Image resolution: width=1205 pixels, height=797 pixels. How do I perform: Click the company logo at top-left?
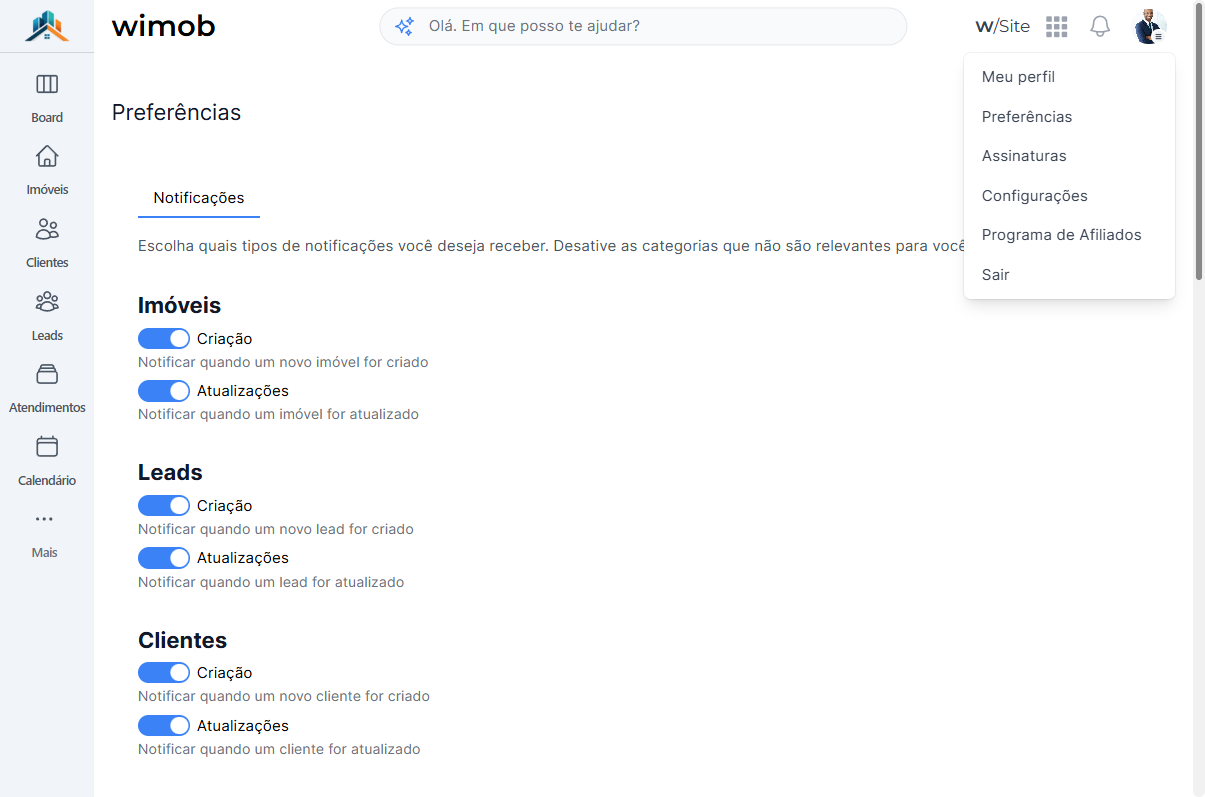[x=47, y=26]
